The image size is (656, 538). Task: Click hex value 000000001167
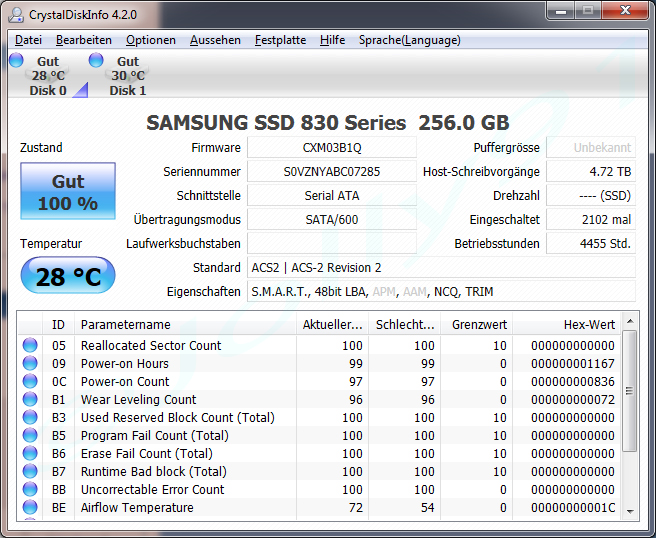pos(573,364)
